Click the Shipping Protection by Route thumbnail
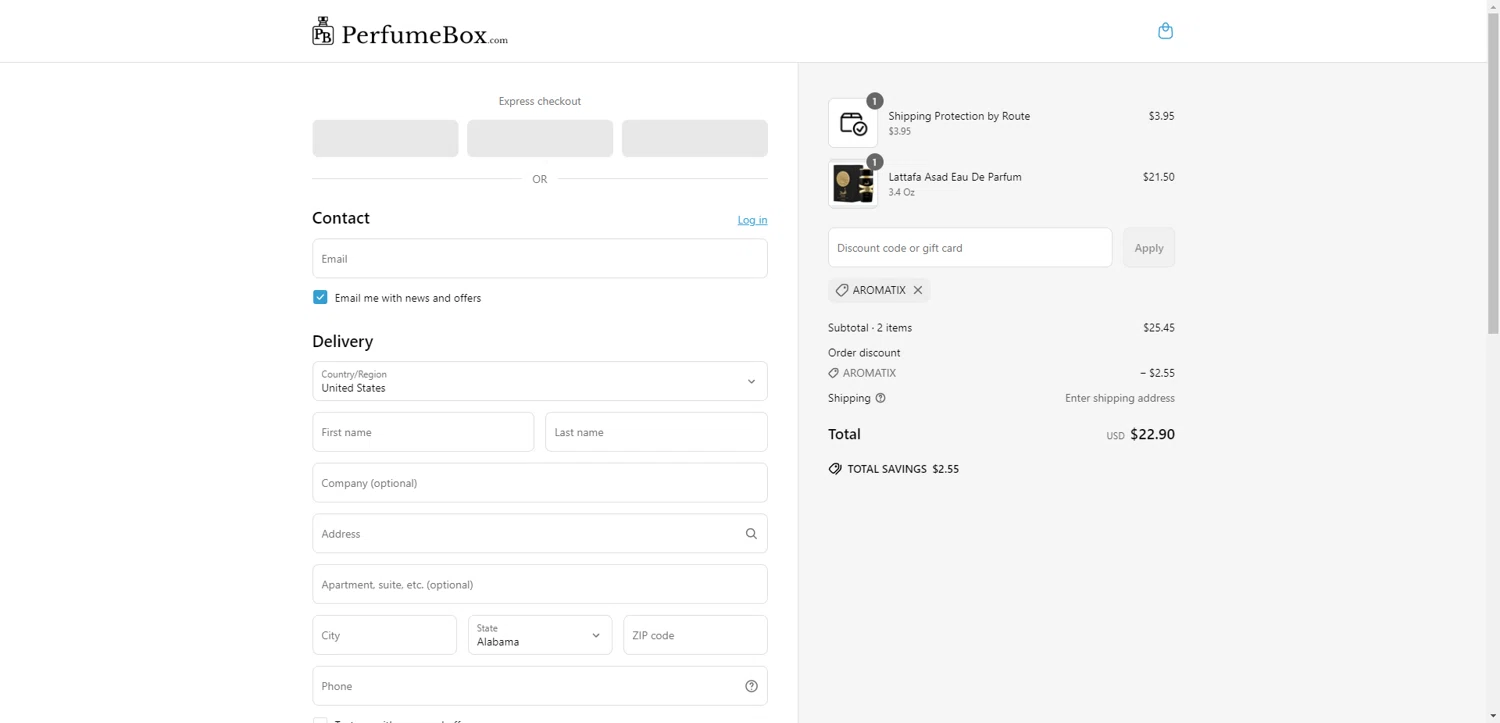 [853, 123]
